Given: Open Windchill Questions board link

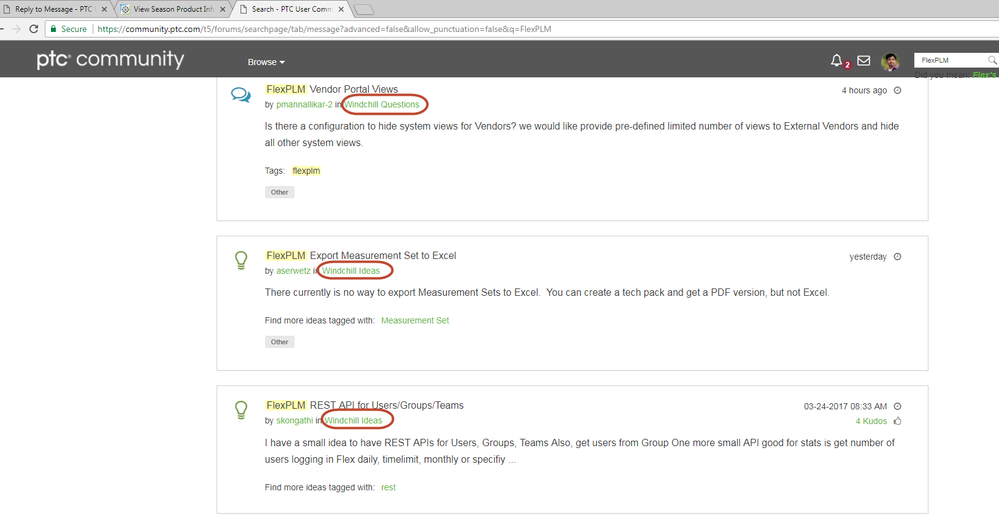Looking at the screenshot, I should tap(382, 104).
